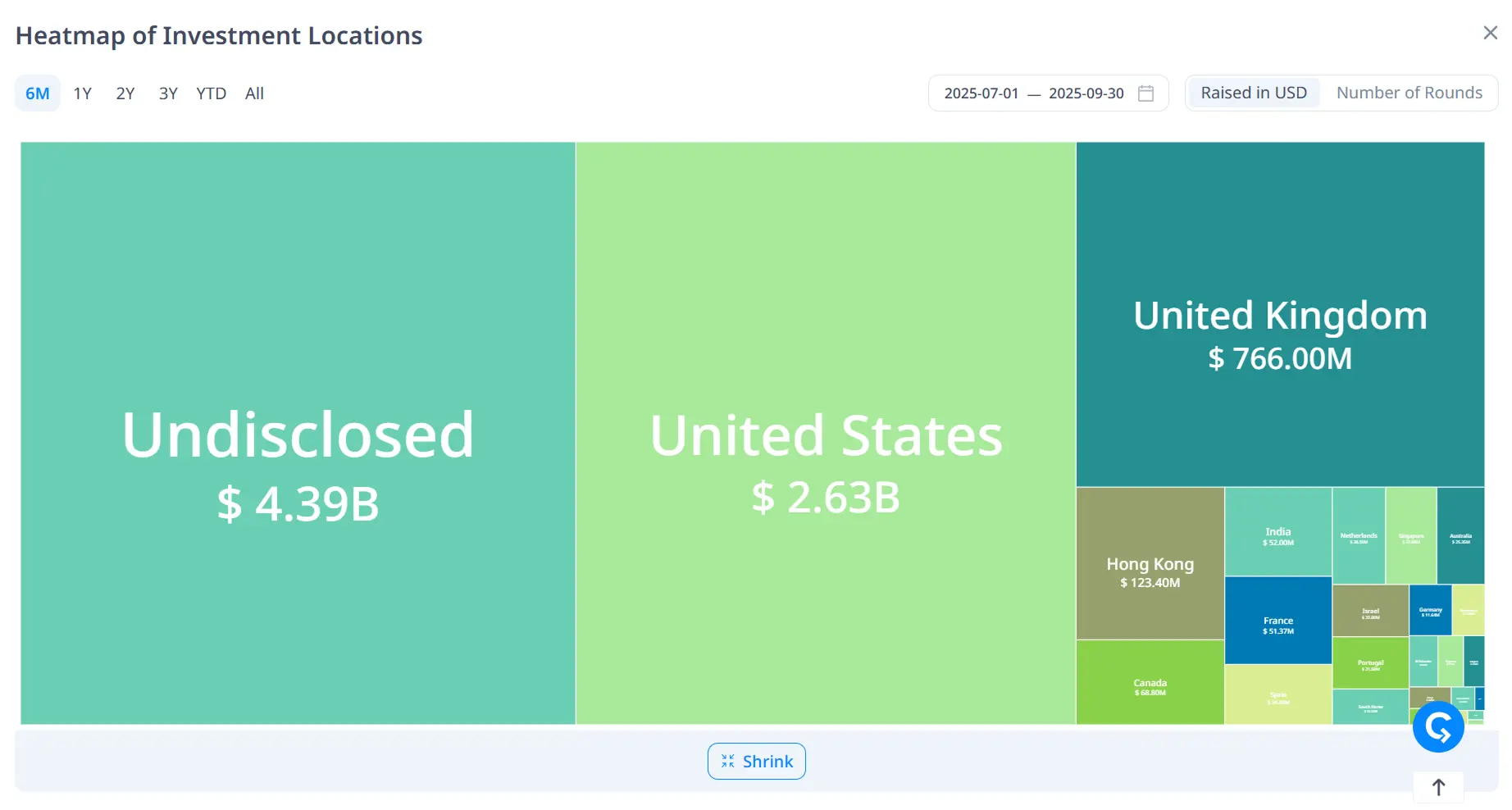This screenshot has width=1512, height=810.
Task: Select the Raised in USD option
Action: pyautogui.click(x=1253, y=93)
